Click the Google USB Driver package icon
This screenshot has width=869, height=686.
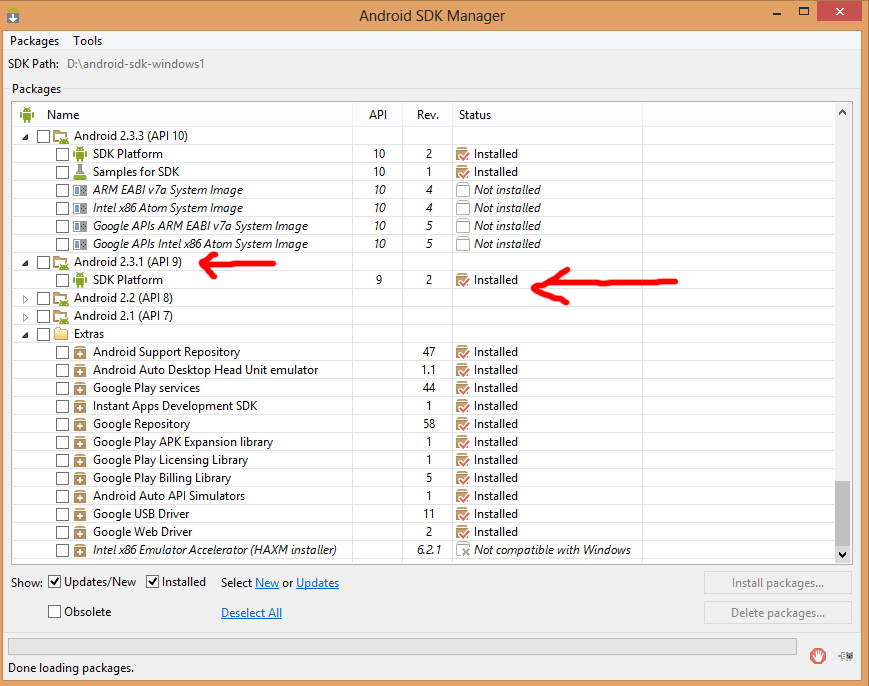tap(81, 514)
